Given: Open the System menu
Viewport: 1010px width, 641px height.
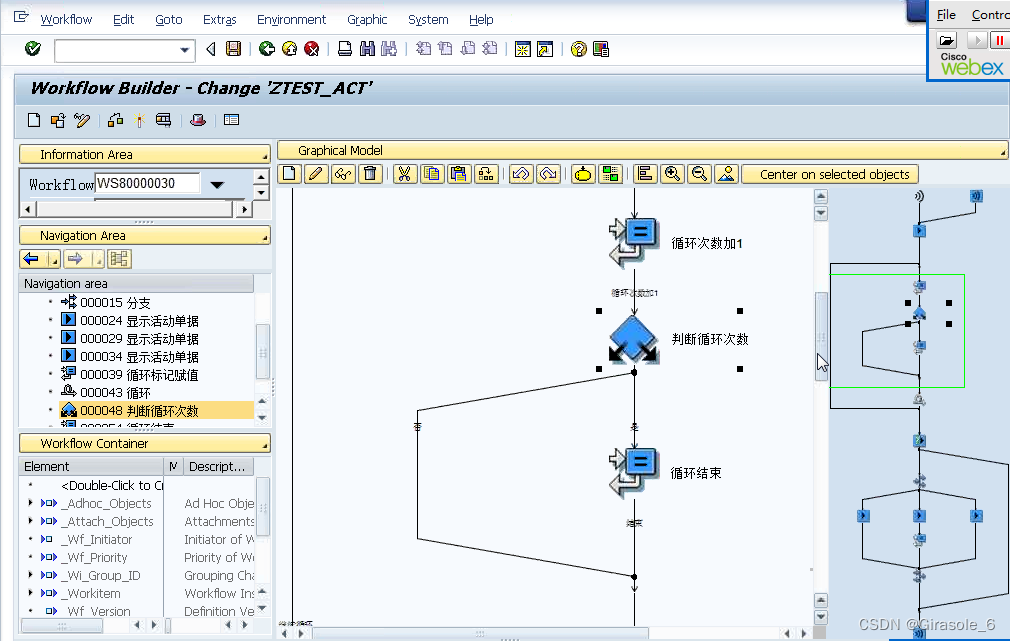Looking at the screenshot, I should (428, 19).
